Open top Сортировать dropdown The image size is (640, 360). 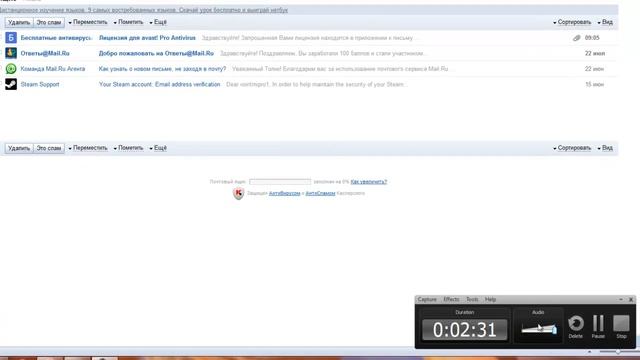click(572, 22)
